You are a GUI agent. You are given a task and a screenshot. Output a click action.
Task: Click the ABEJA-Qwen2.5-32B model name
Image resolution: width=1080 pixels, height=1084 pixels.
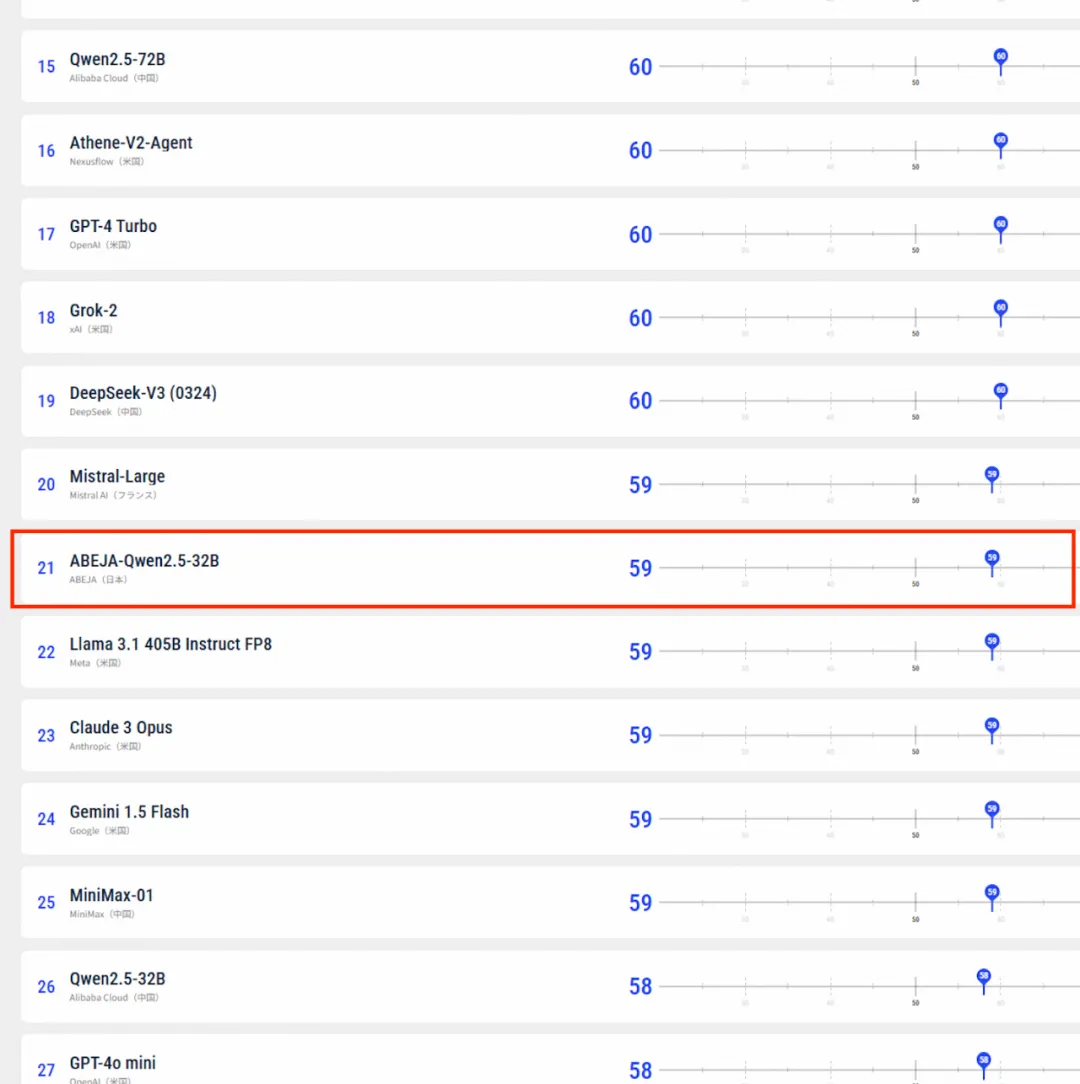[x=144, y=561]
